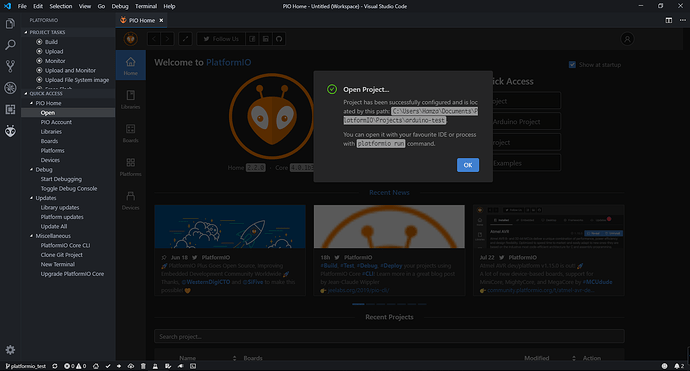
Task: Open the File menu
Action: [x=22, y=6]
